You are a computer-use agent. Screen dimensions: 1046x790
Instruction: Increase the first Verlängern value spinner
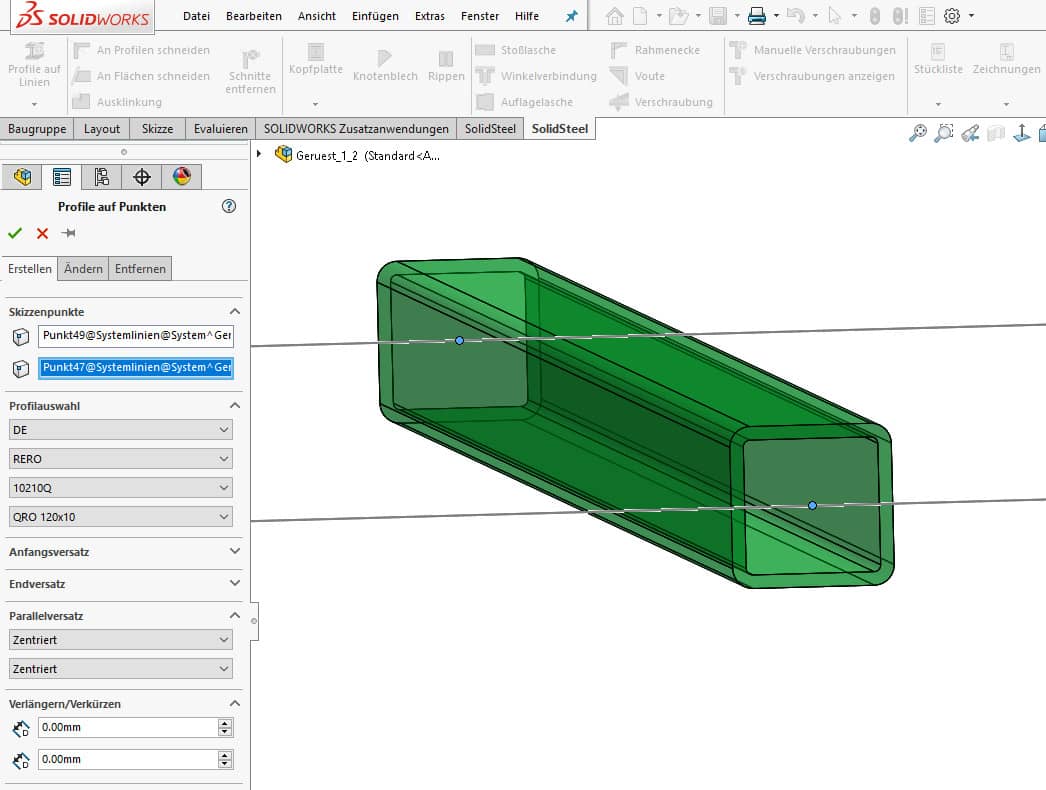(225, 723)
